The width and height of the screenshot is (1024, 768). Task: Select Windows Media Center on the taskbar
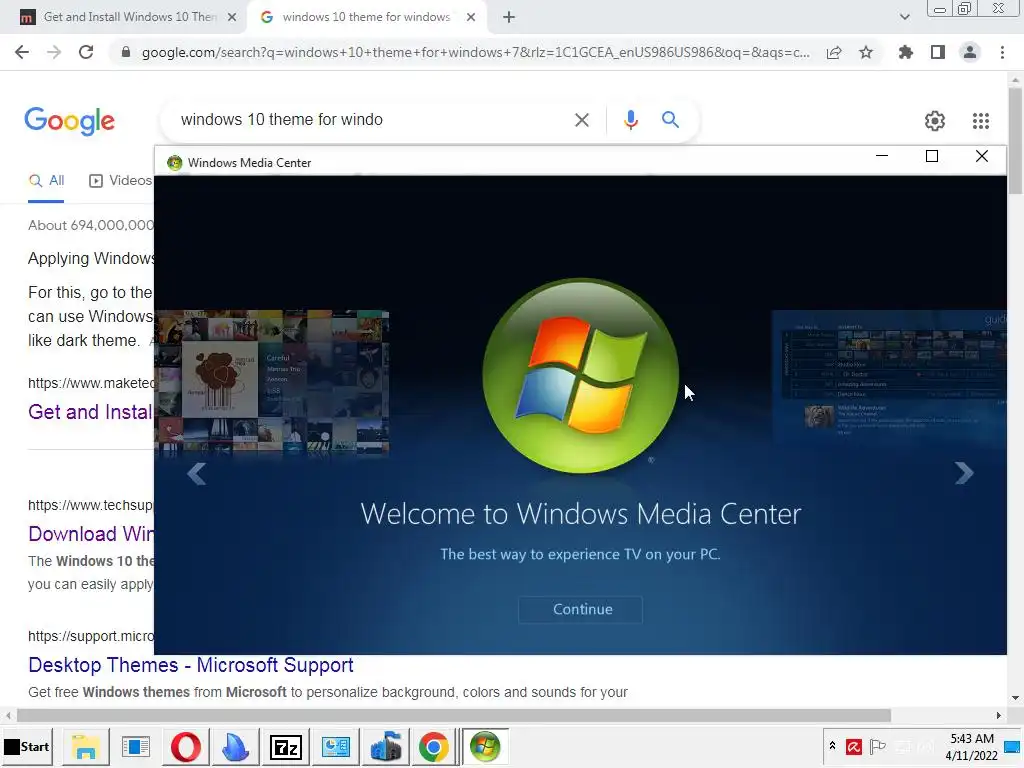coord(485,746)
